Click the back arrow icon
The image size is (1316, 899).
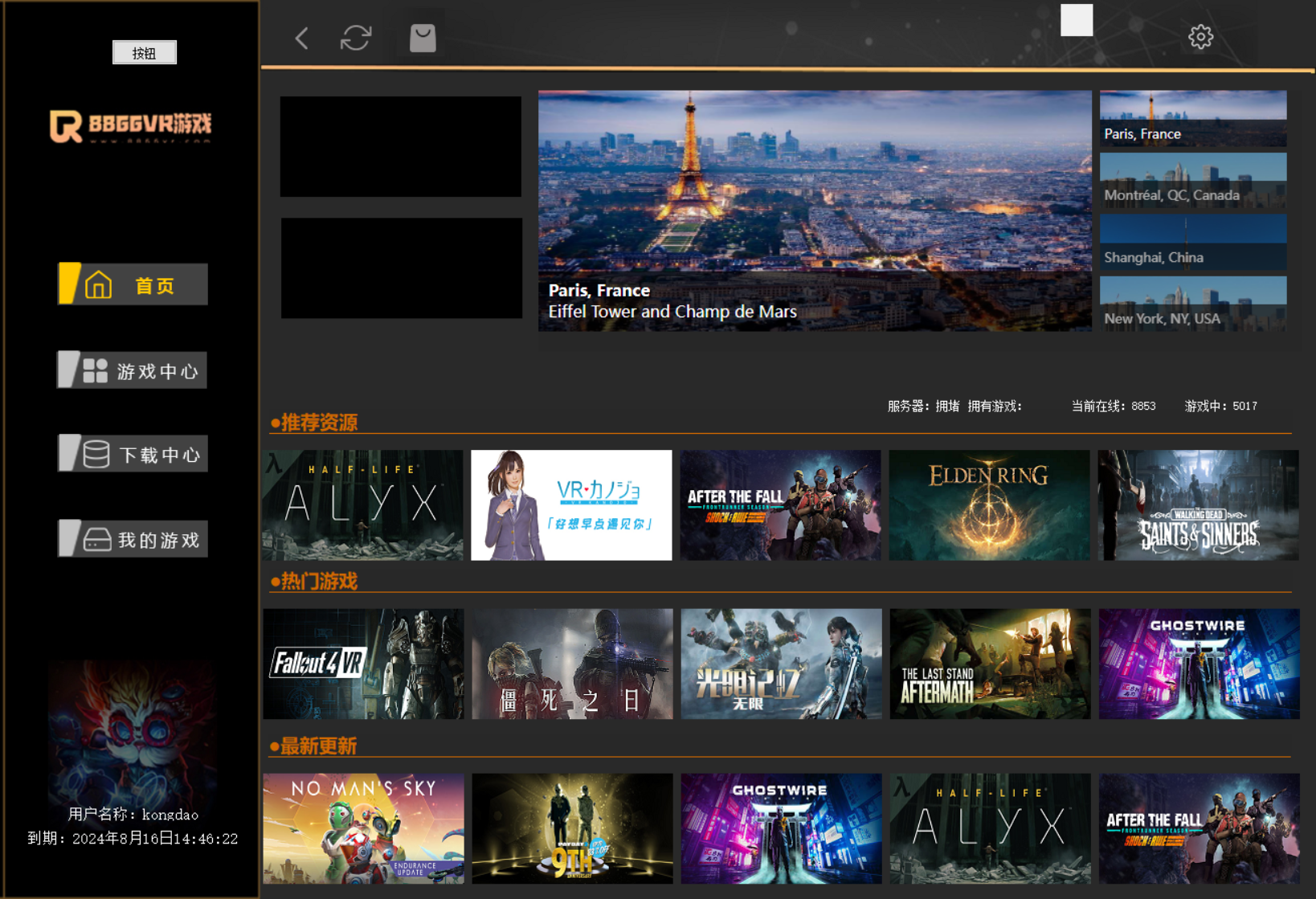click(x=302, y=38)
